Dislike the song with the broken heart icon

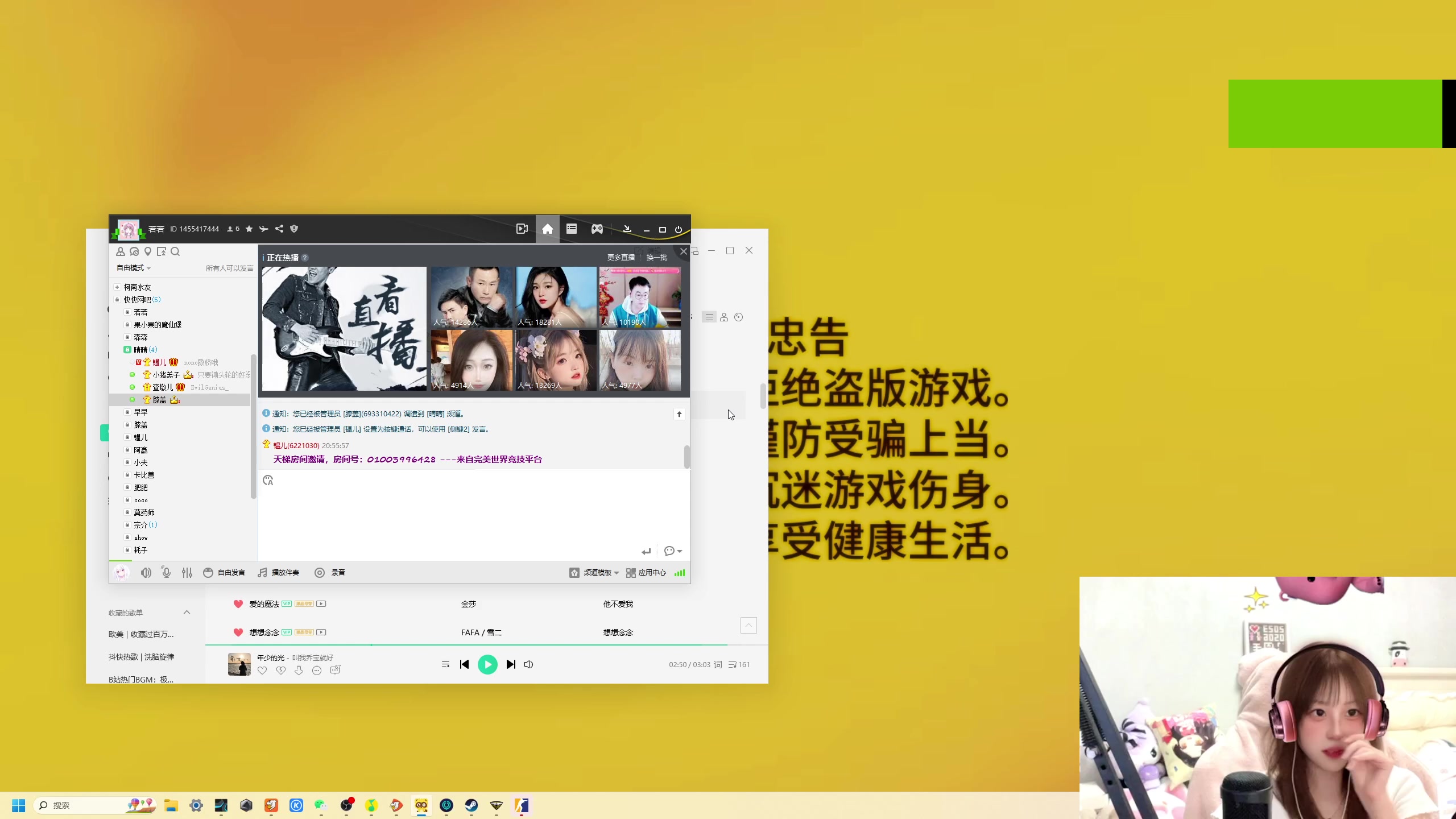[x=280, y=671]
